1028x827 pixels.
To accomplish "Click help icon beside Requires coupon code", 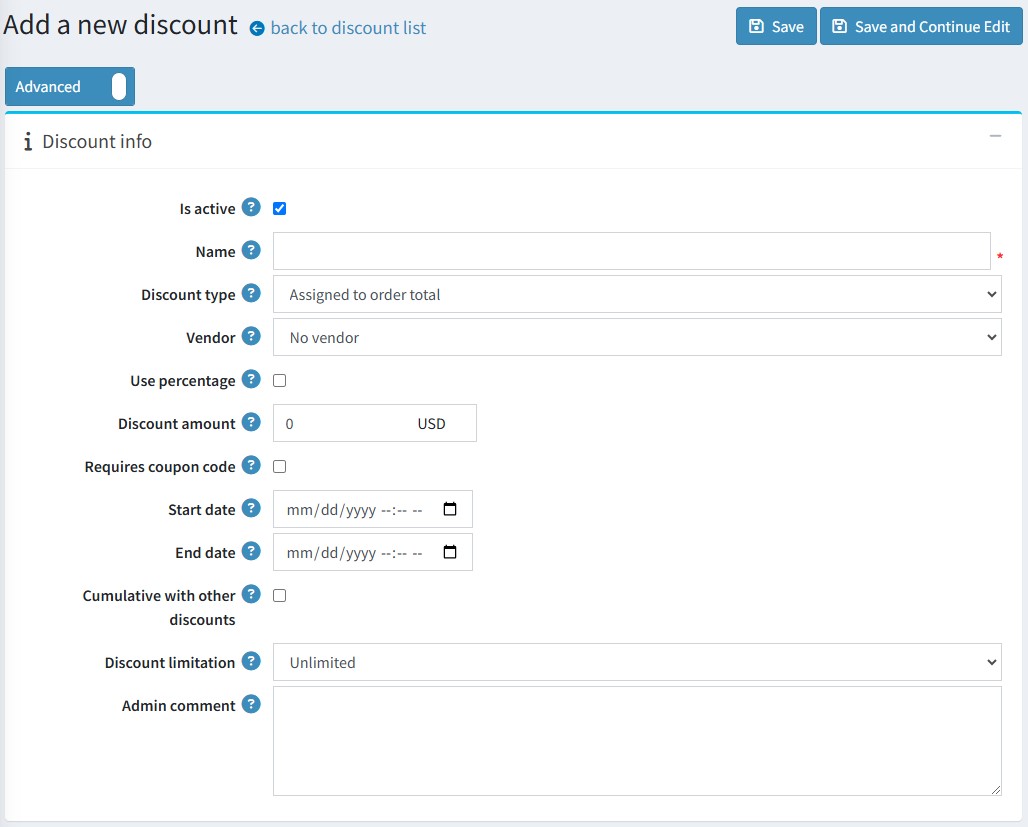I will click(x=251, y=466).
